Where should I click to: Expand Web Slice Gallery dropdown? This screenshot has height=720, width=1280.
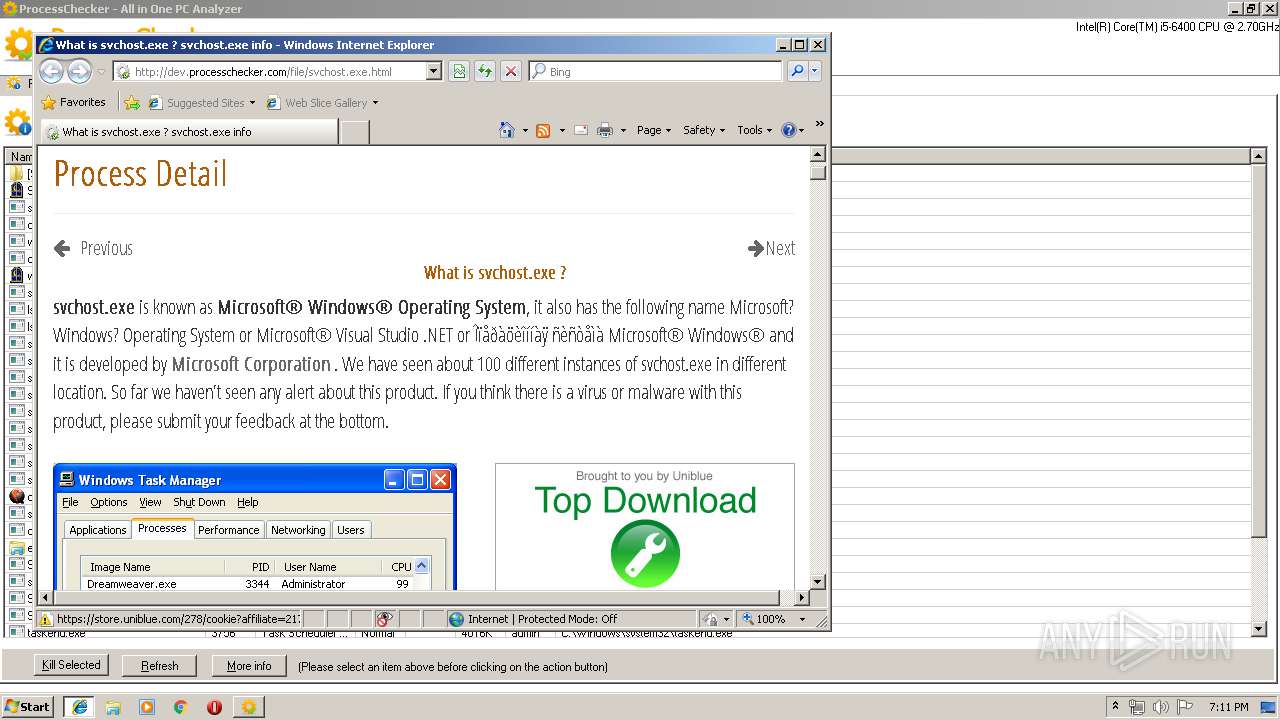tap(375, 102)
